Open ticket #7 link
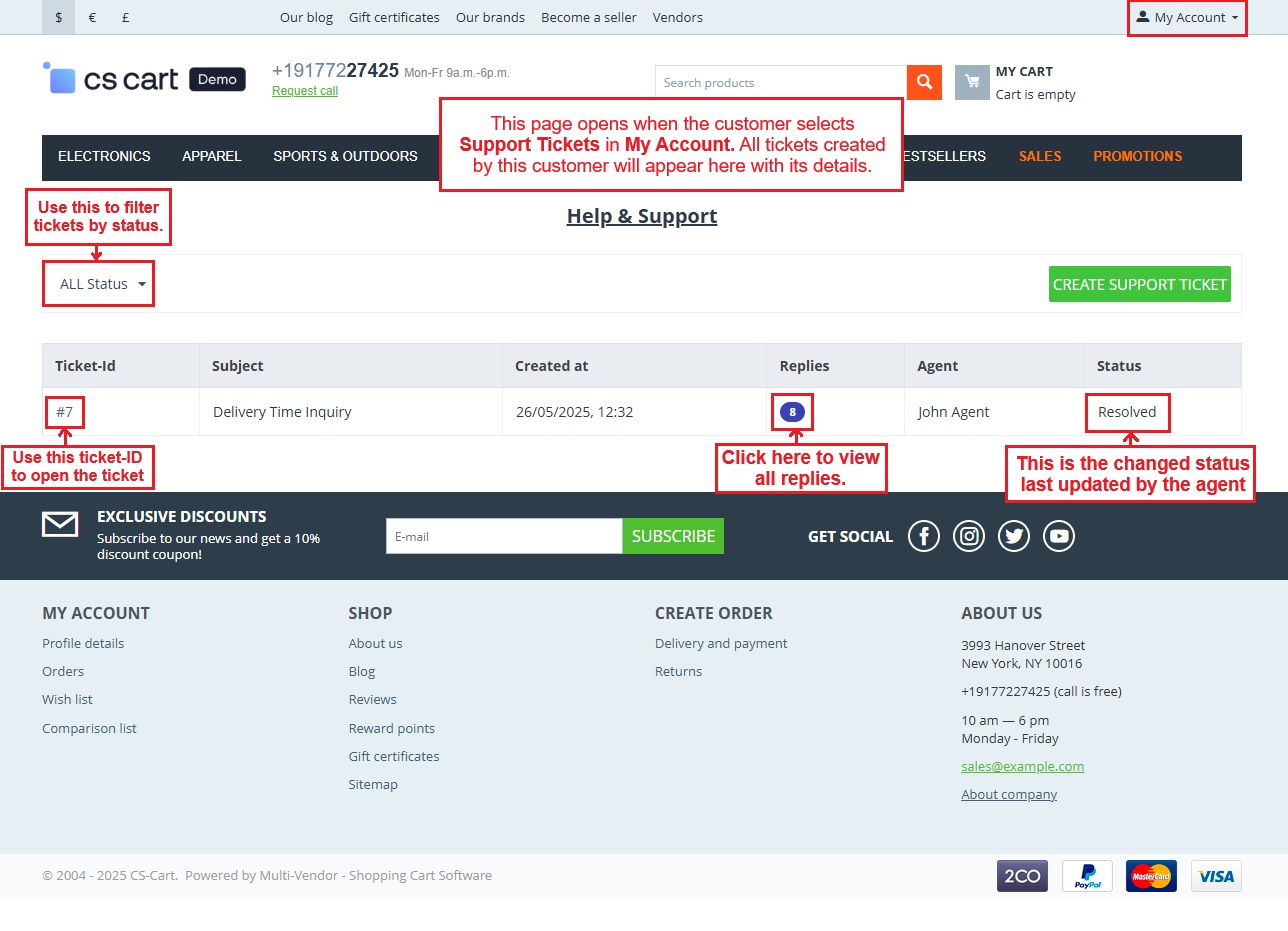The image size is (1288, 931). pos(65,412)
